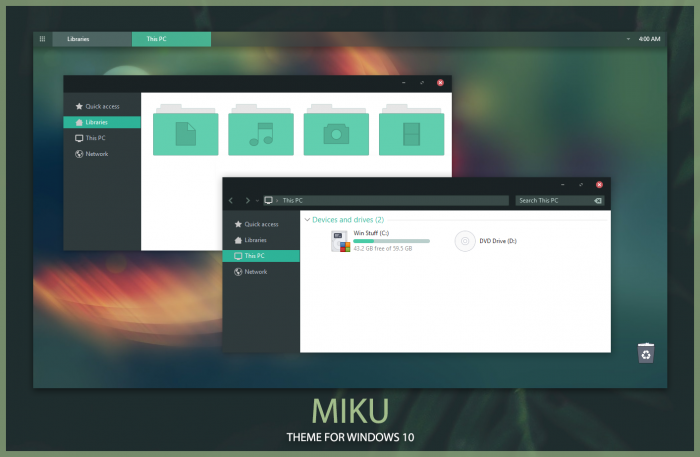This screenshot has height=457, width=700.
Task: Open the DVD Drive disc icon
Action: pyautogui.click(x=465, y=241)
